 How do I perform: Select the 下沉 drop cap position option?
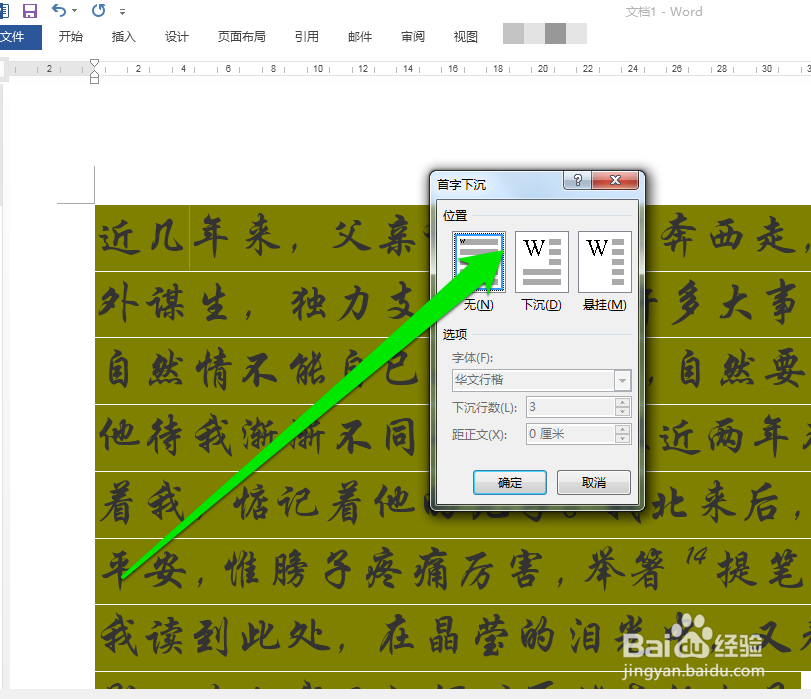541,261
